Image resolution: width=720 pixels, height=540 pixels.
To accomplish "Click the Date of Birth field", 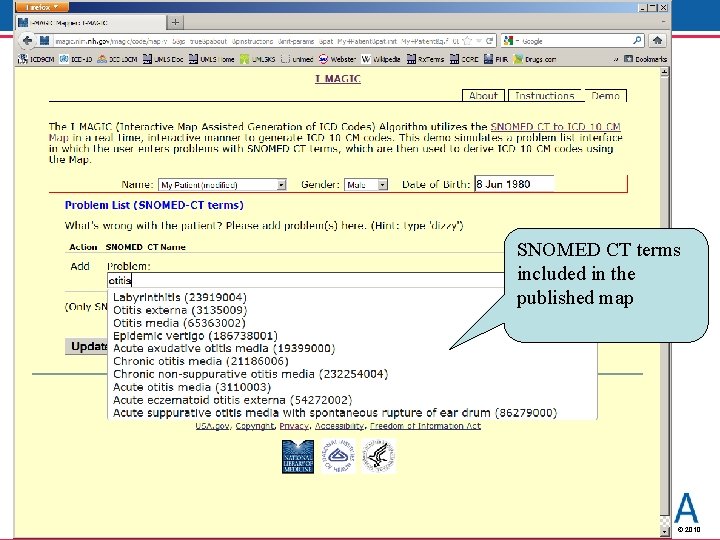I will click(514, 184).
